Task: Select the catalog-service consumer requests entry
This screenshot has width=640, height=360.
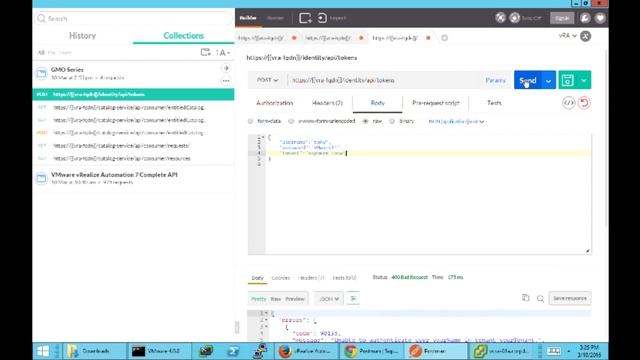Action: 133,145
